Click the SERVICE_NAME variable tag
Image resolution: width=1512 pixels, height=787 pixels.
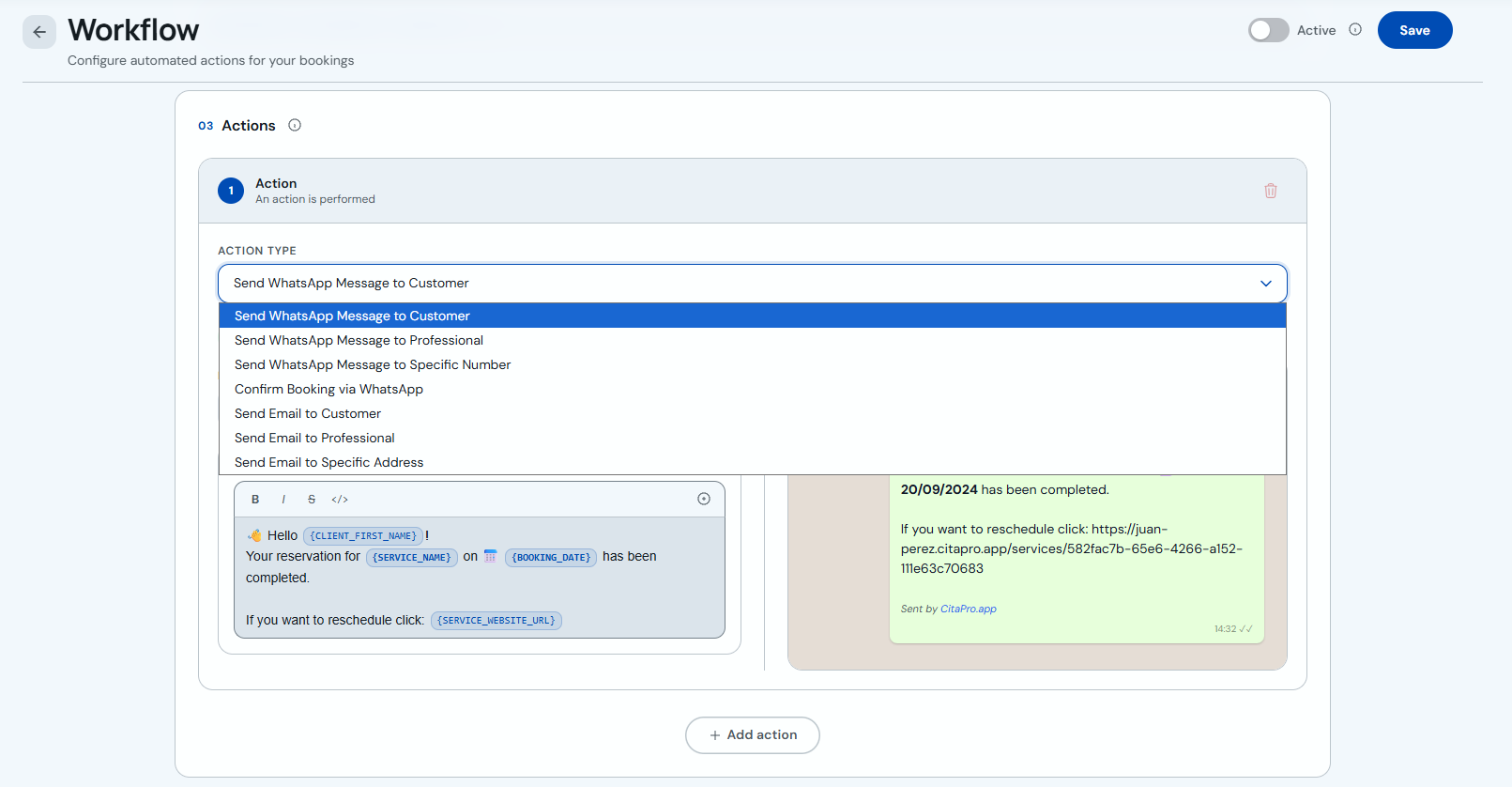[x=411, y=558]
